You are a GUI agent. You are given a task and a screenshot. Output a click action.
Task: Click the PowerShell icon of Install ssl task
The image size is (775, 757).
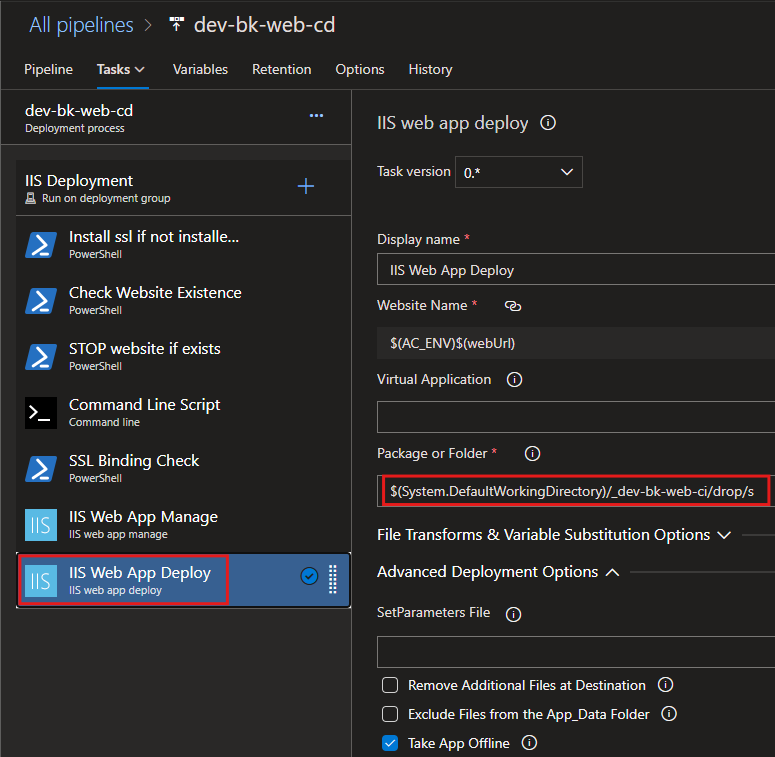pyautogui.click(x=41, y=245)
